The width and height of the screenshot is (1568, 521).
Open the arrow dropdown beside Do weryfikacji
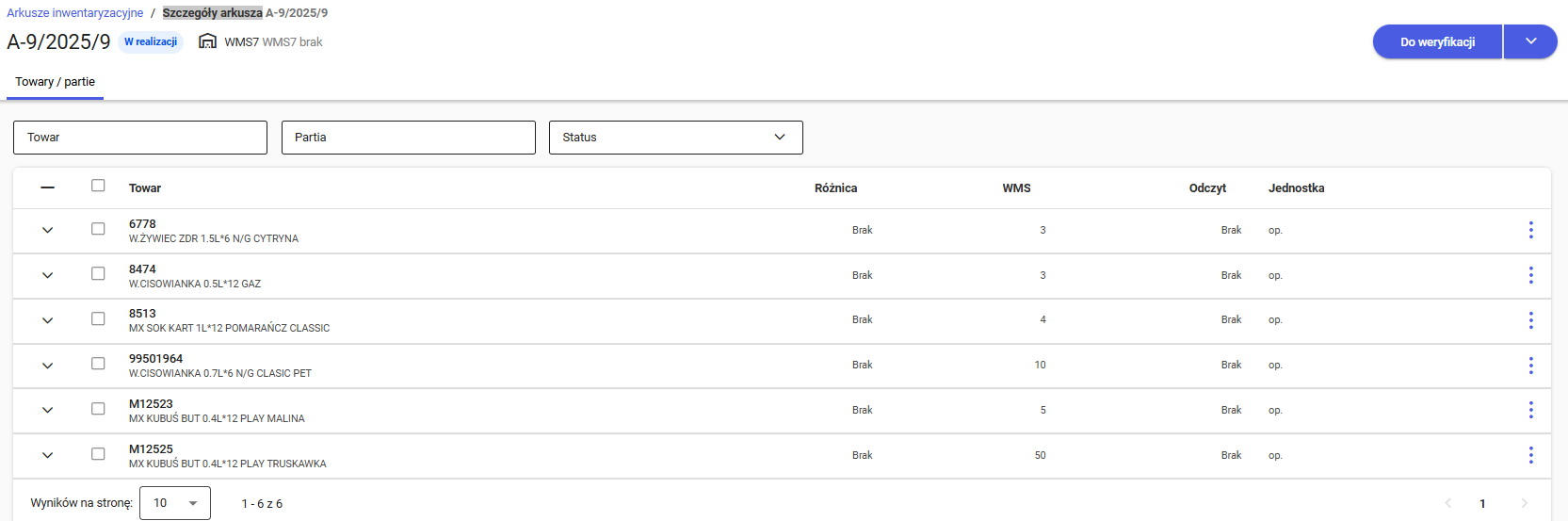tap(1530, 41)
